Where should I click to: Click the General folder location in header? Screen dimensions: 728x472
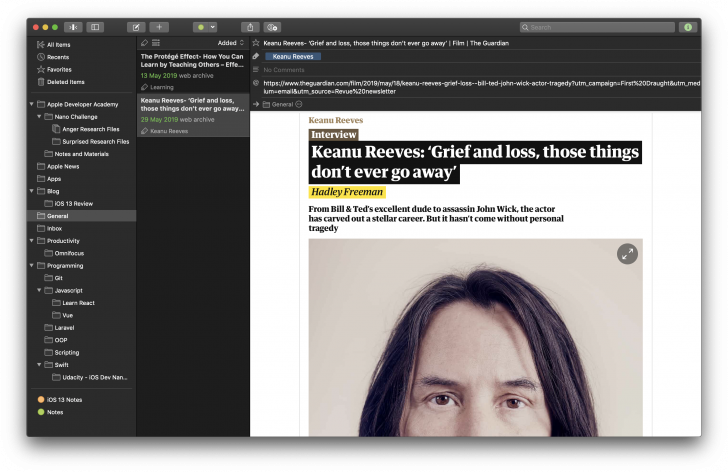tap(278, 104)
